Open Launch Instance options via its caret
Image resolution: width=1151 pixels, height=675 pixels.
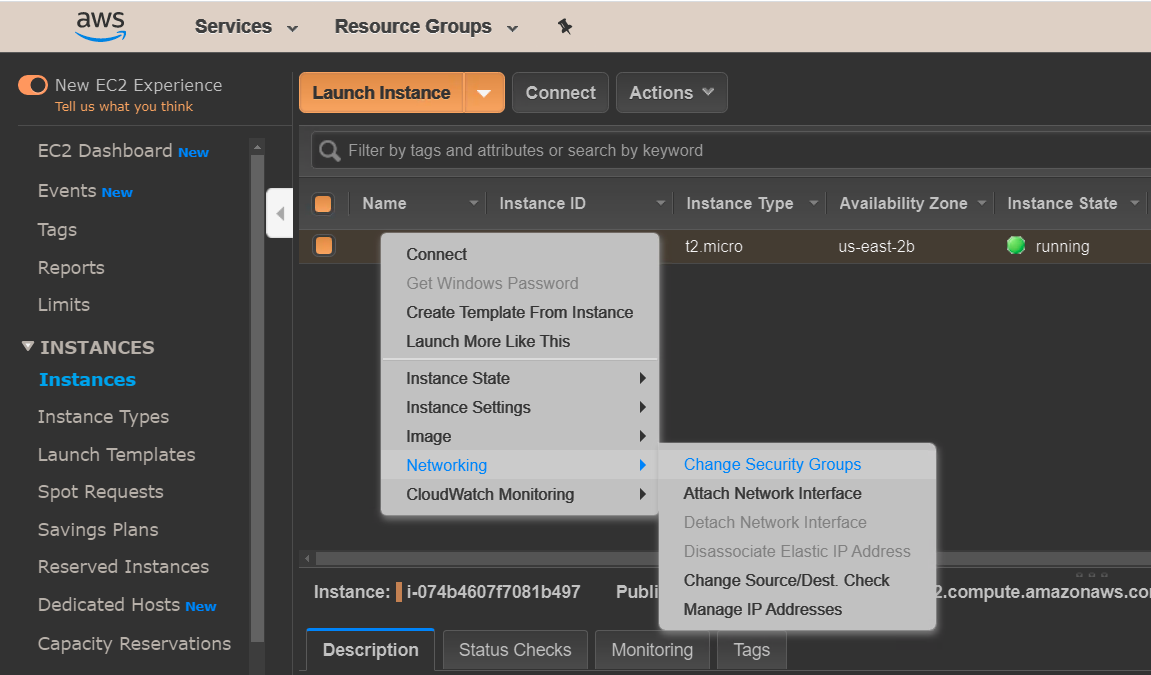coord(485,92)
